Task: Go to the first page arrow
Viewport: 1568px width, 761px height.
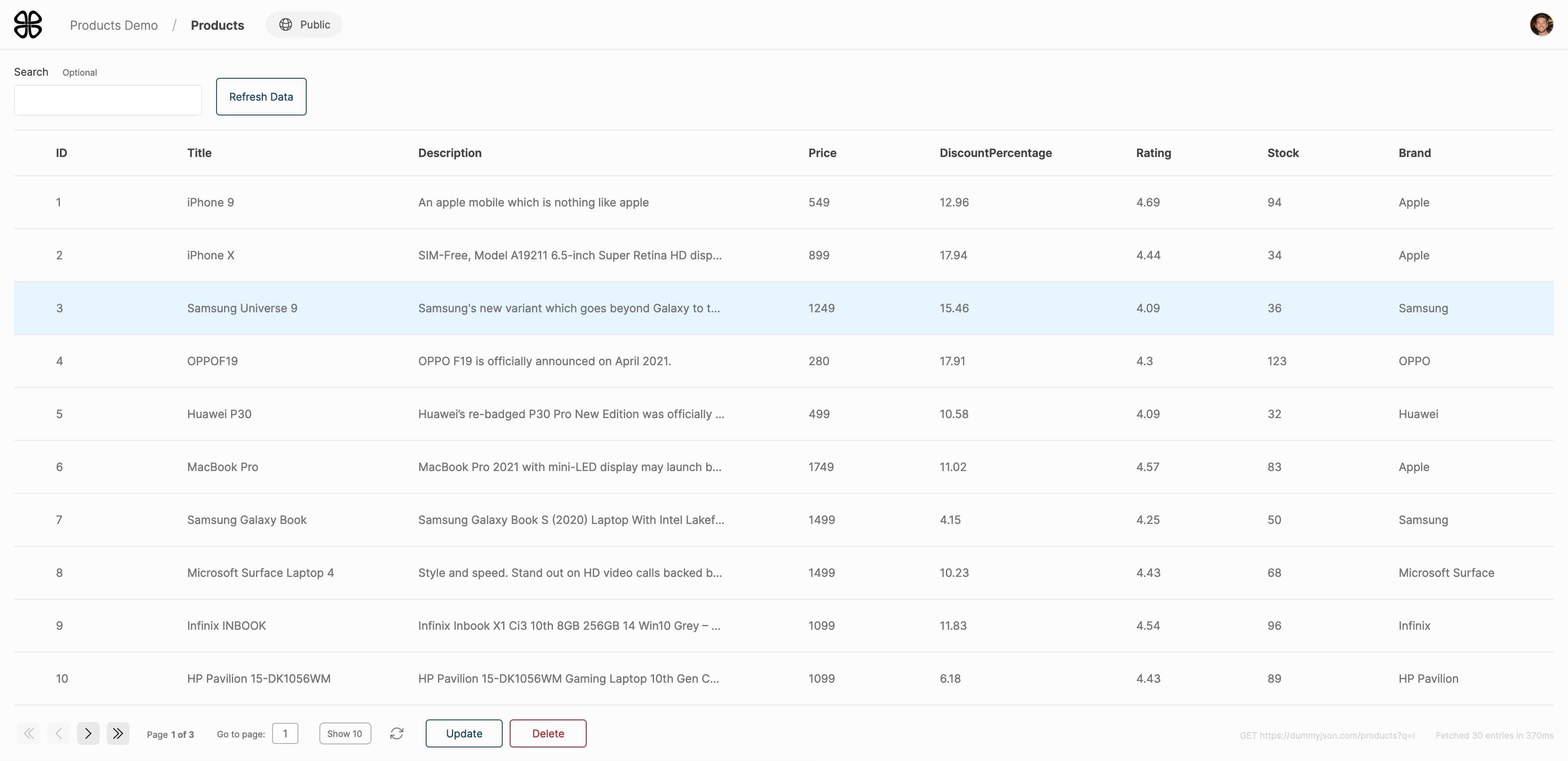Action: 28,733
